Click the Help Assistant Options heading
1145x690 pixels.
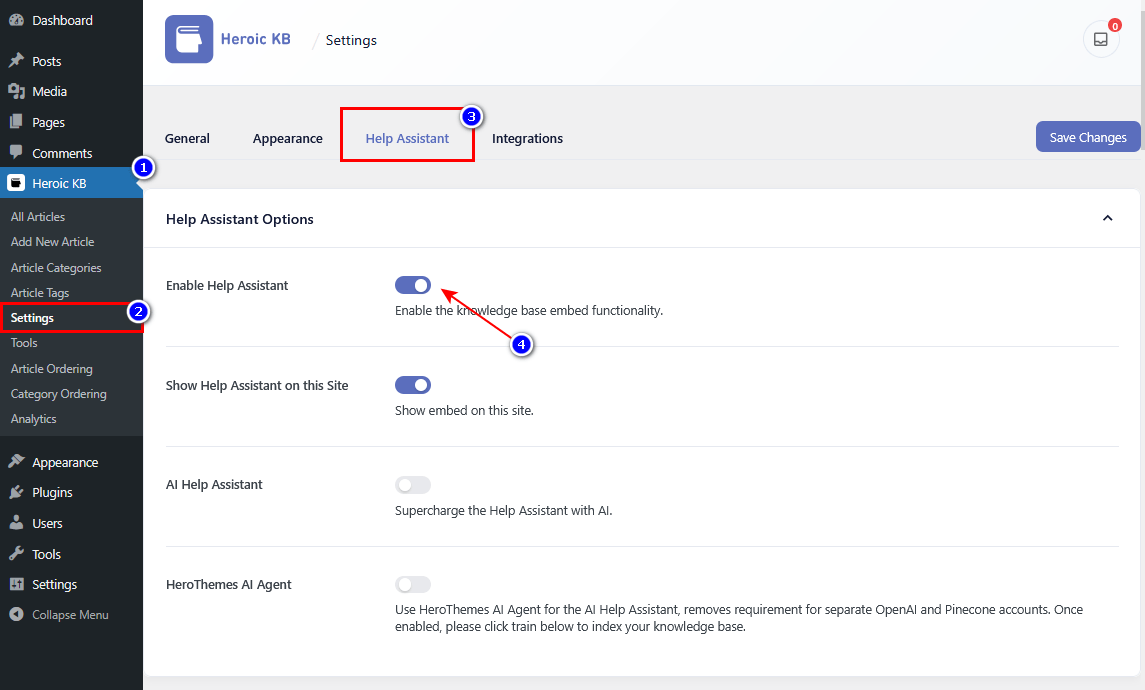[x=240, y=219]
